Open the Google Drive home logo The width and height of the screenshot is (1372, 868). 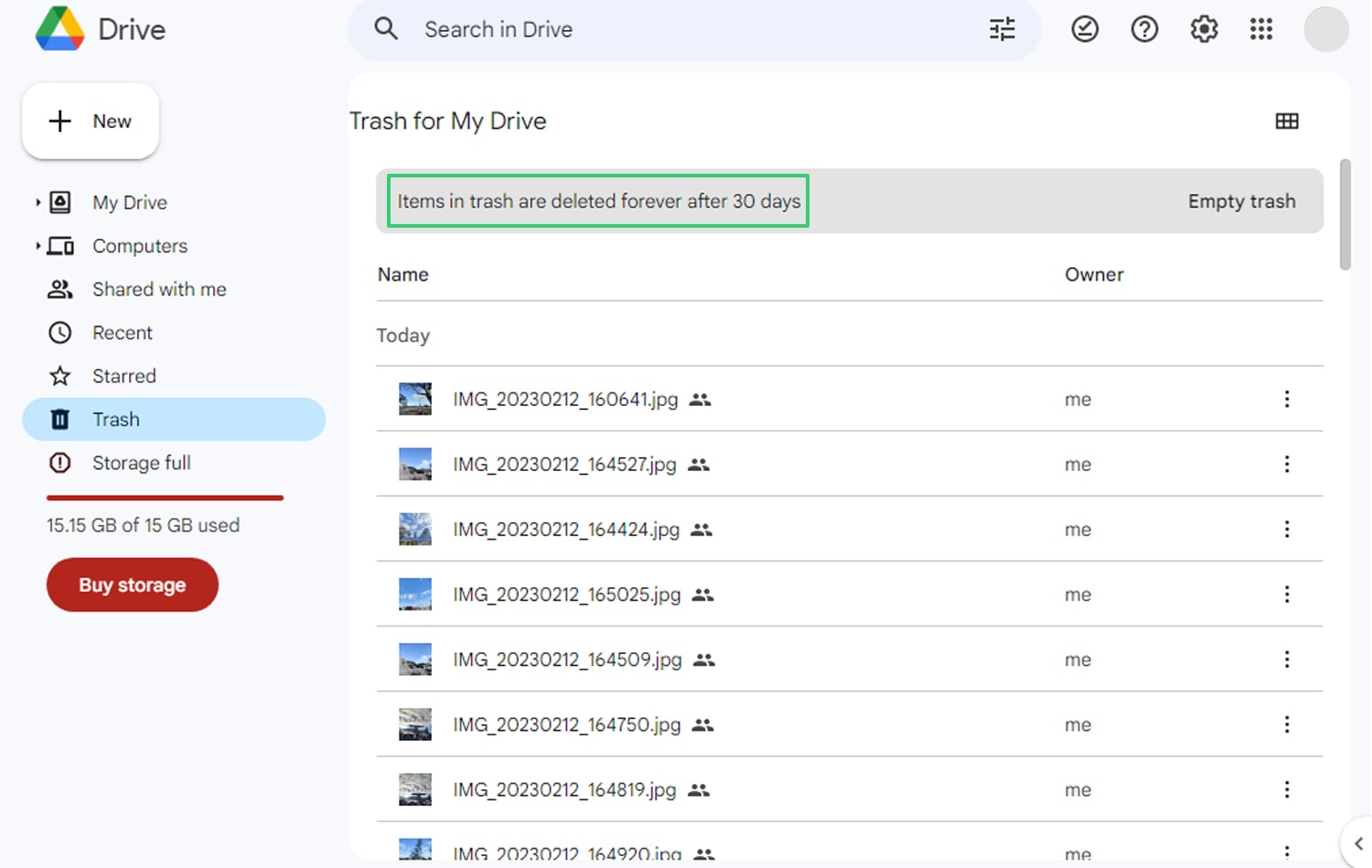click(99, 28)
